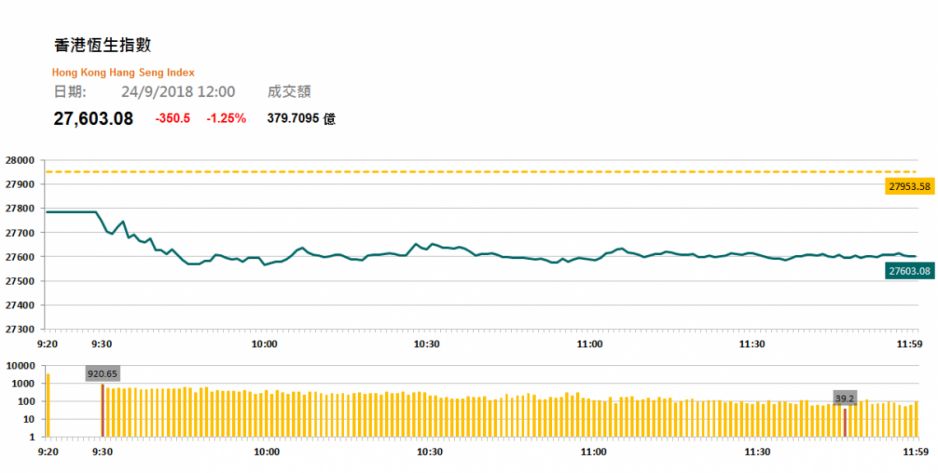Click the 100 volume axis label
The width and height of the screenshot is (938, 473).
[x=27, y=402]
